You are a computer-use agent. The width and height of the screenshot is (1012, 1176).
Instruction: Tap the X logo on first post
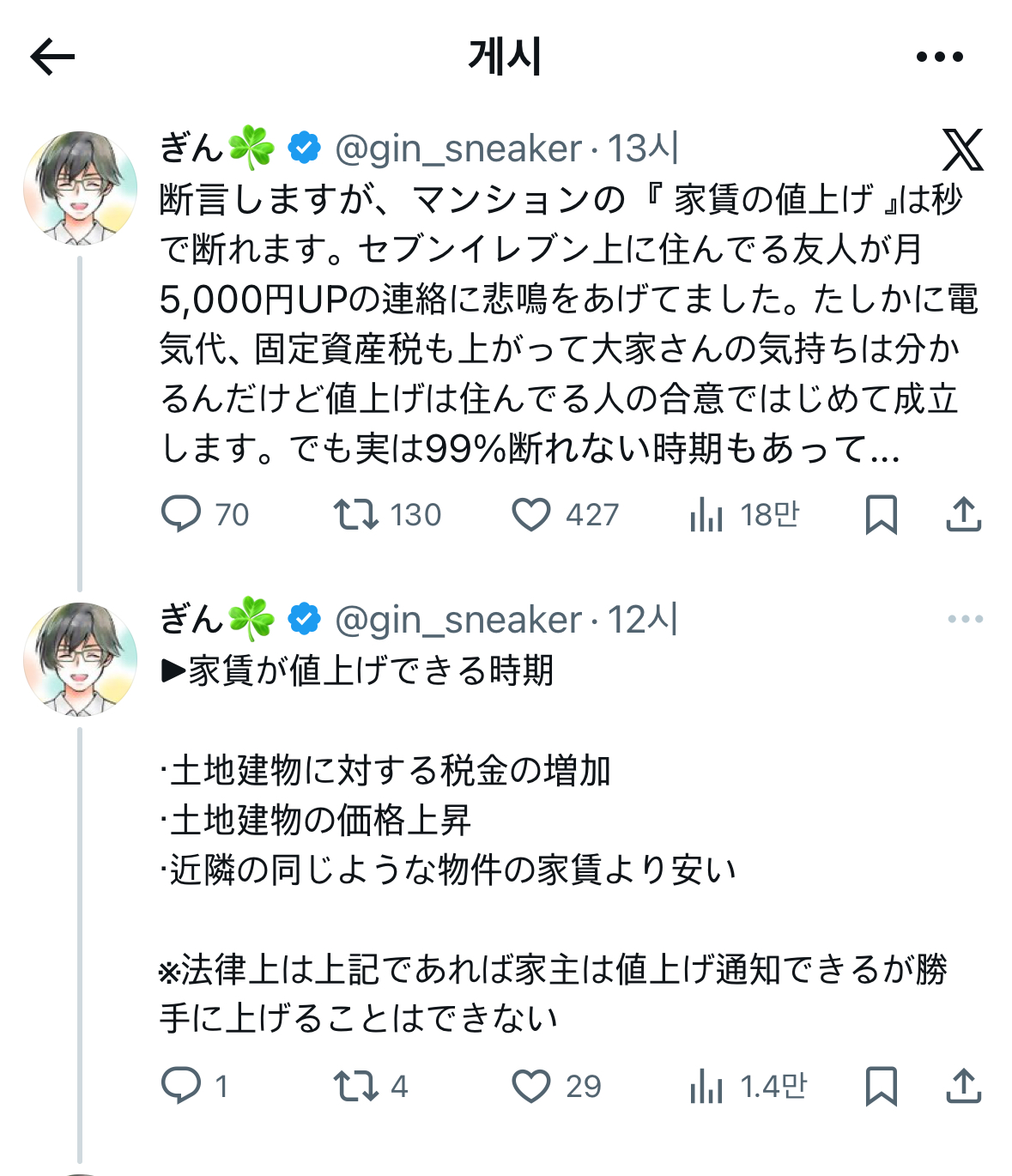(962, 150)
